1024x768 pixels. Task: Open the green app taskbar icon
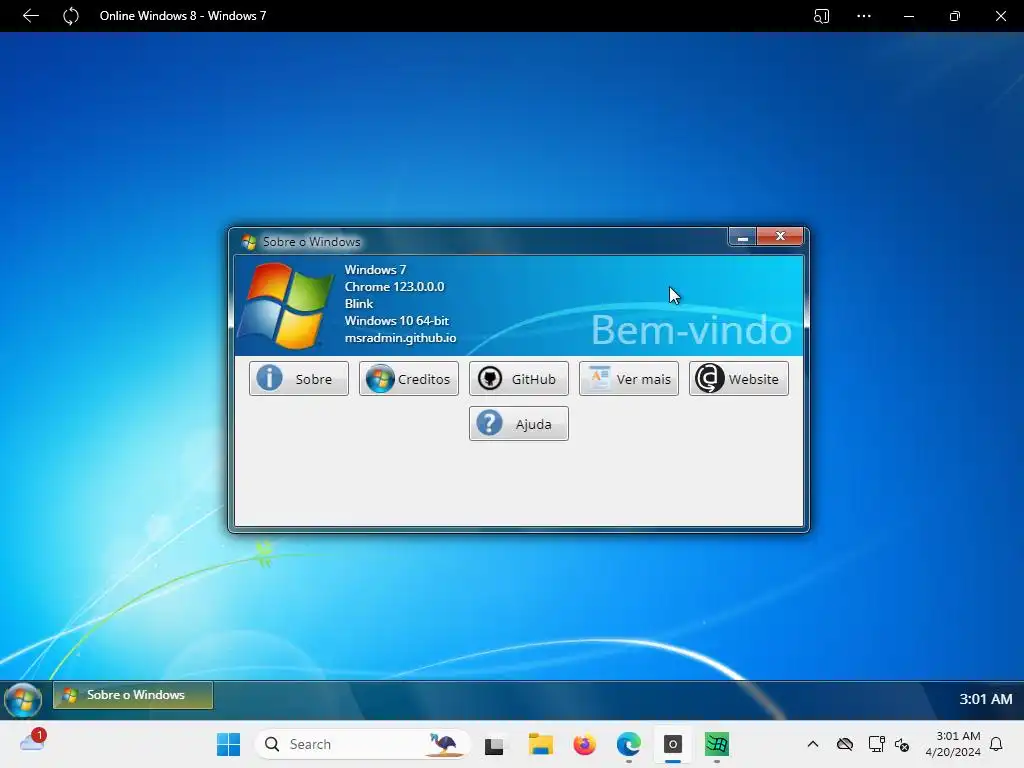point(716,744)
